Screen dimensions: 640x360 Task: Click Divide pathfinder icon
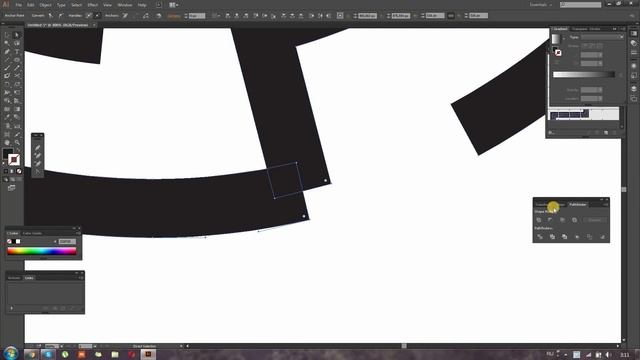click(540, 237)
